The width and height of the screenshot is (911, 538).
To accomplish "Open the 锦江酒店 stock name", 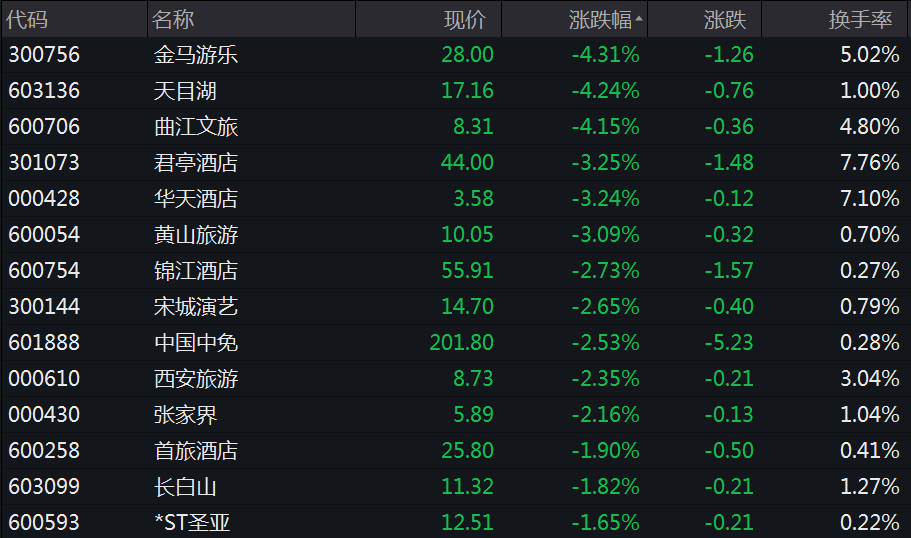I will pos(196,271).
